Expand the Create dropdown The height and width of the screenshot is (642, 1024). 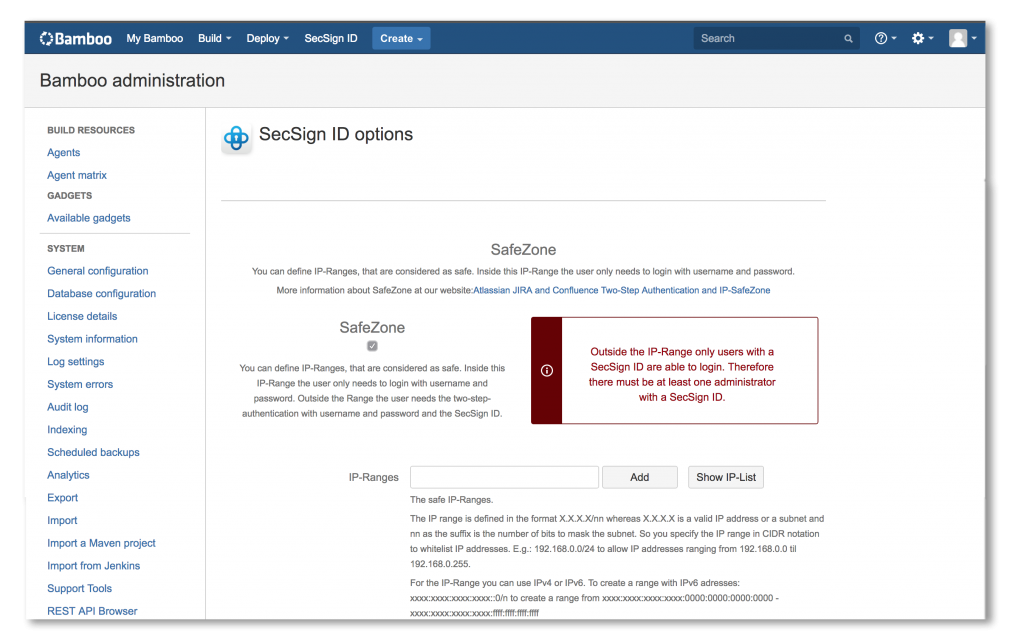click(400, 37)
